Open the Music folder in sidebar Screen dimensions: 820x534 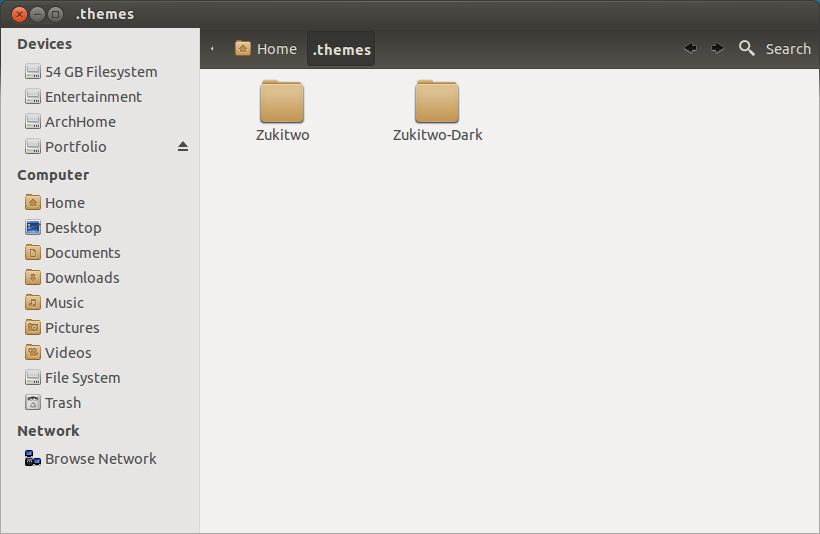tap(64, 303)
